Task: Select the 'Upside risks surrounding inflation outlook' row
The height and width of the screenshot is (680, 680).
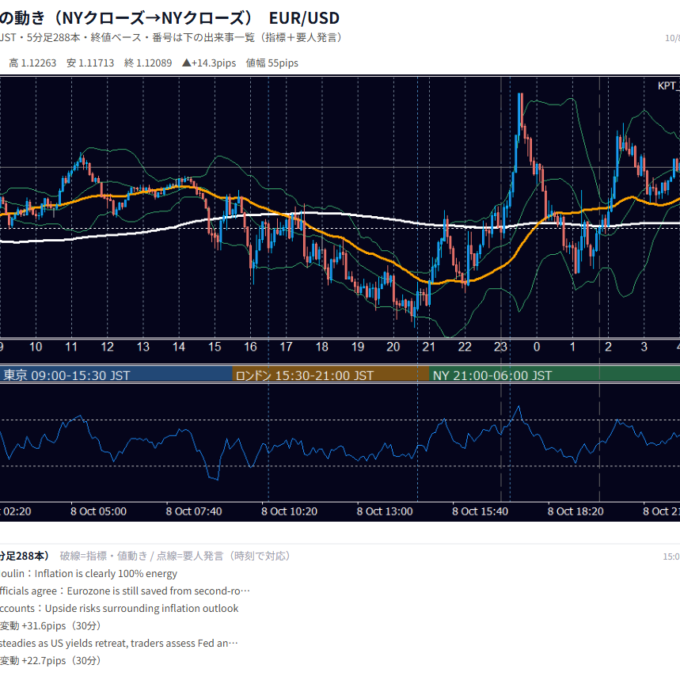Action: (x=119, y=608)
